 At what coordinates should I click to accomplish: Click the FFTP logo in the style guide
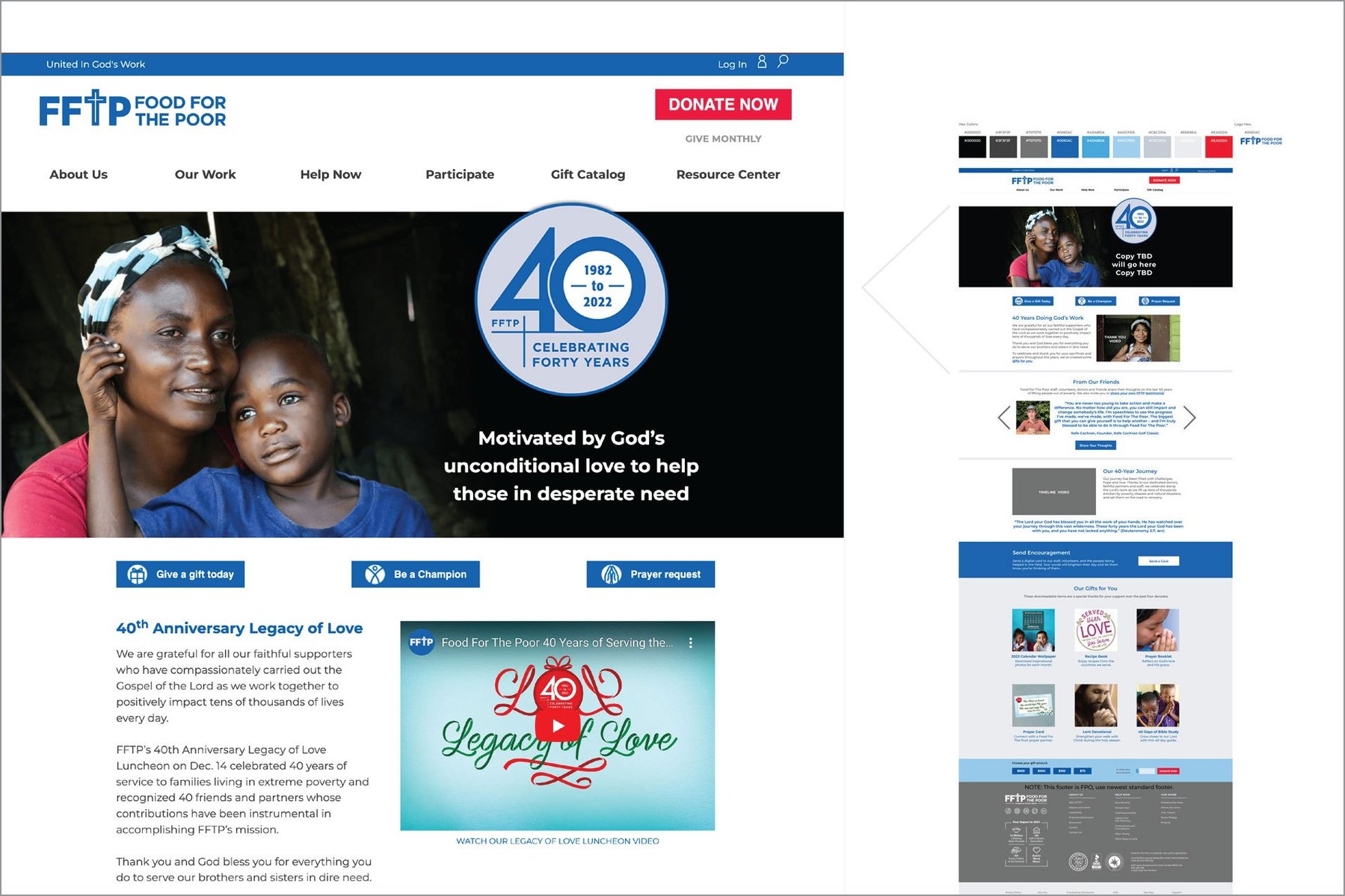click(x=1261, y=140)
